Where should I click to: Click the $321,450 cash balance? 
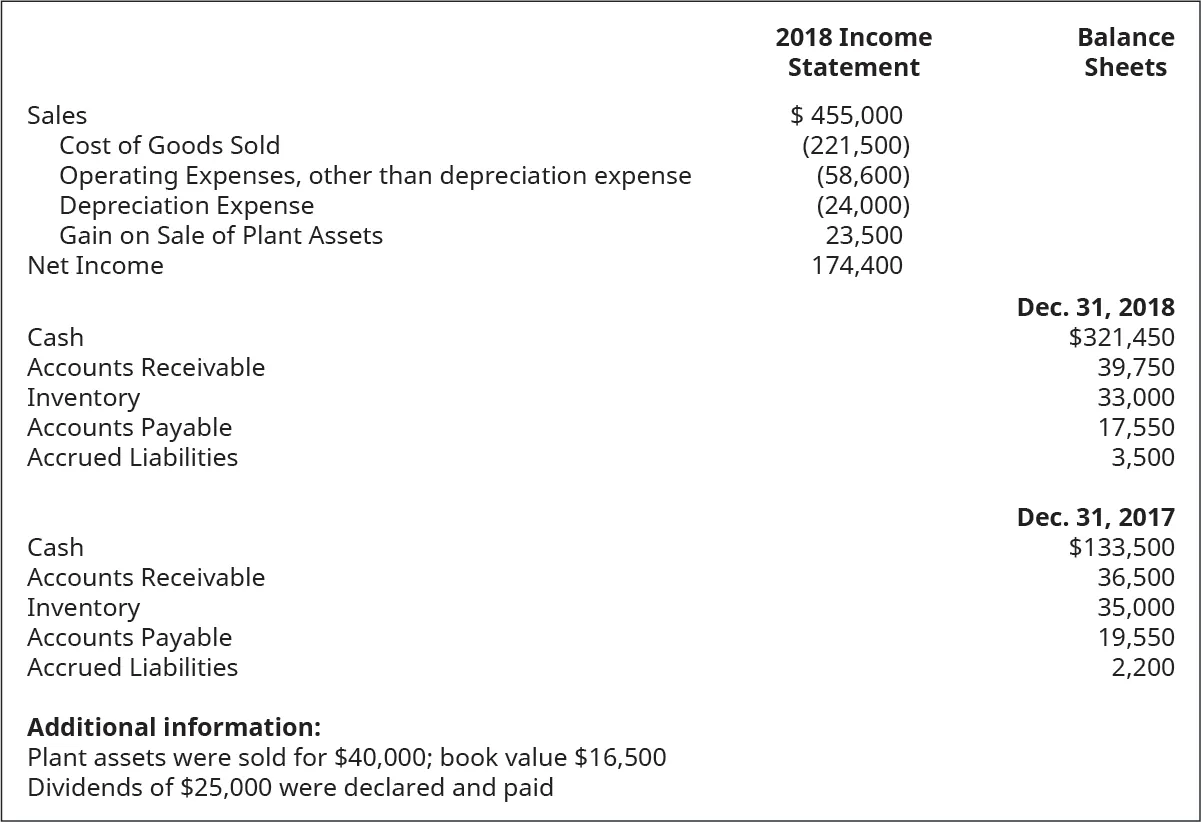click(x=1121, y=338)
